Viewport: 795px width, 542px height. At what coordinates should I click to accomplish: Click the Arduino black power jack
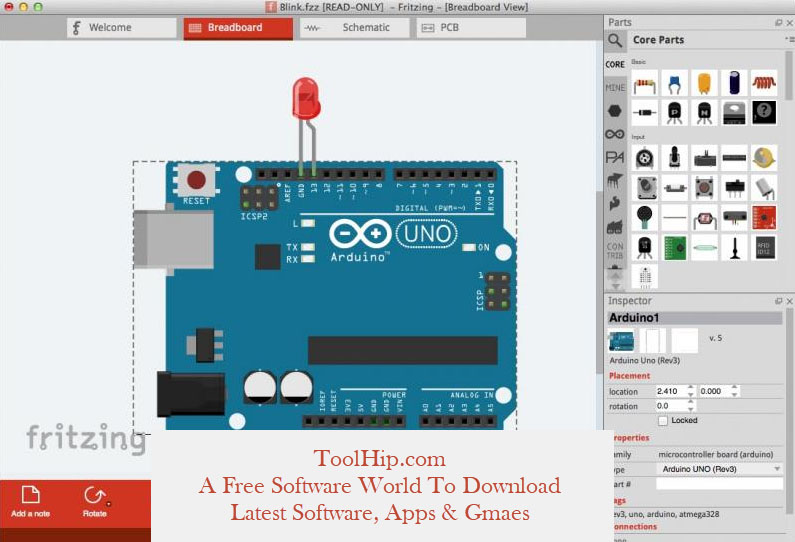click(191, 394)
